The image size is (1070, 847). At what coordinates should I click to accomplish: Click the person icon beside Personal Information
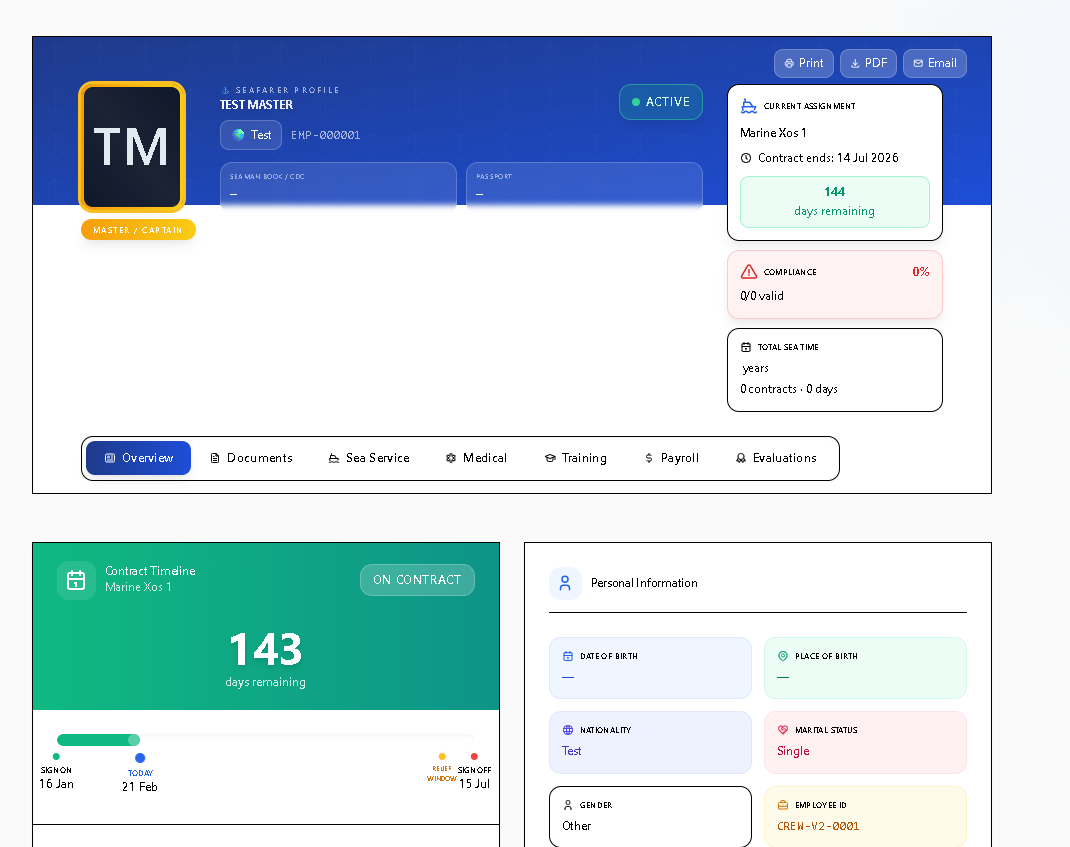(x=565, y=583)
